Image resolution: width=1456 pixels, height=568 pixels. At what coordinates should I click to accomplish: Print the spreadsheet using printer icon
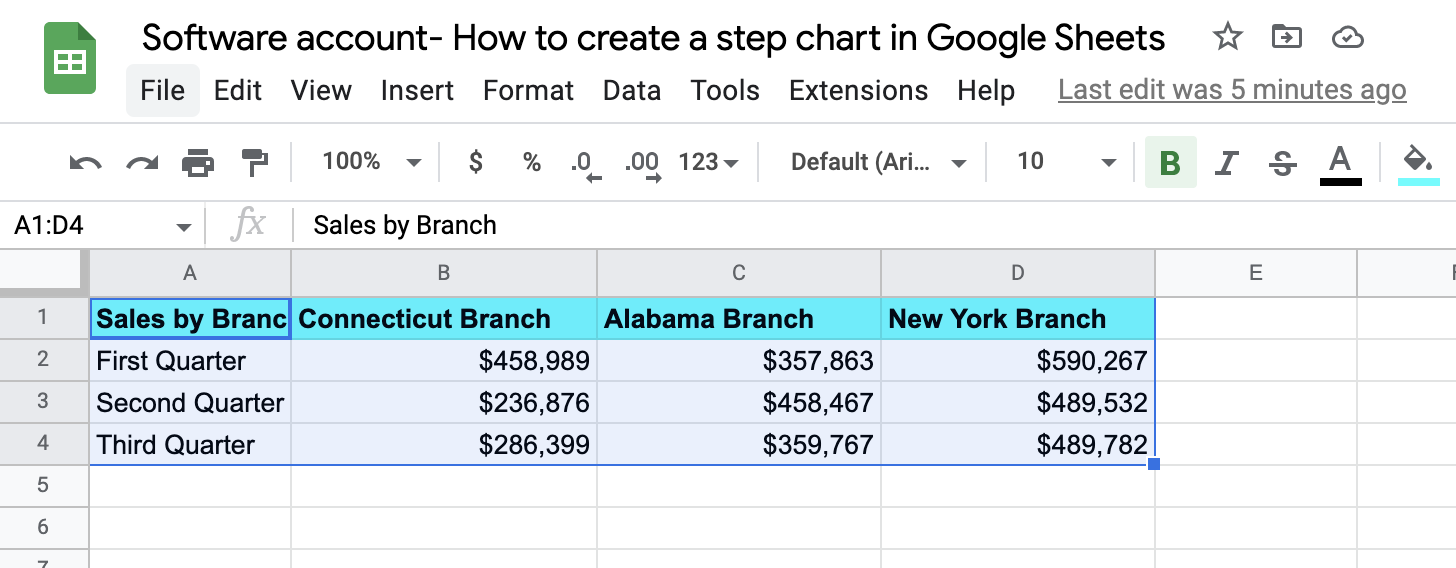(x=198, y=162)
